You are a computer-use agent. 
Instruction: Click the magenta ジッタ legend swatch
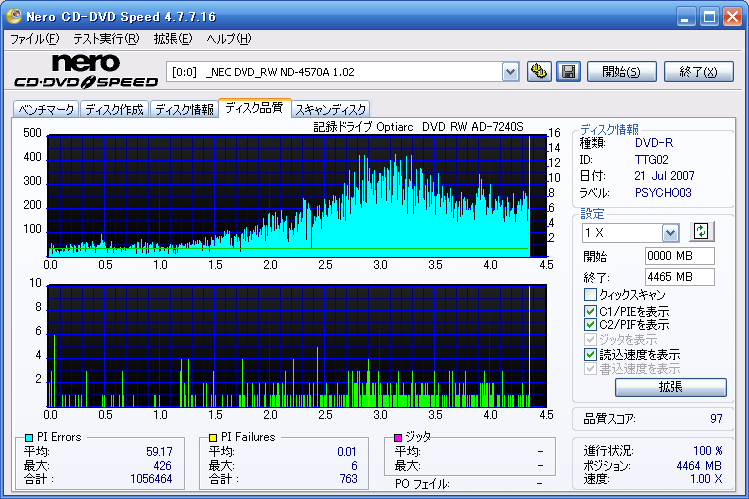tap(398, 437)
